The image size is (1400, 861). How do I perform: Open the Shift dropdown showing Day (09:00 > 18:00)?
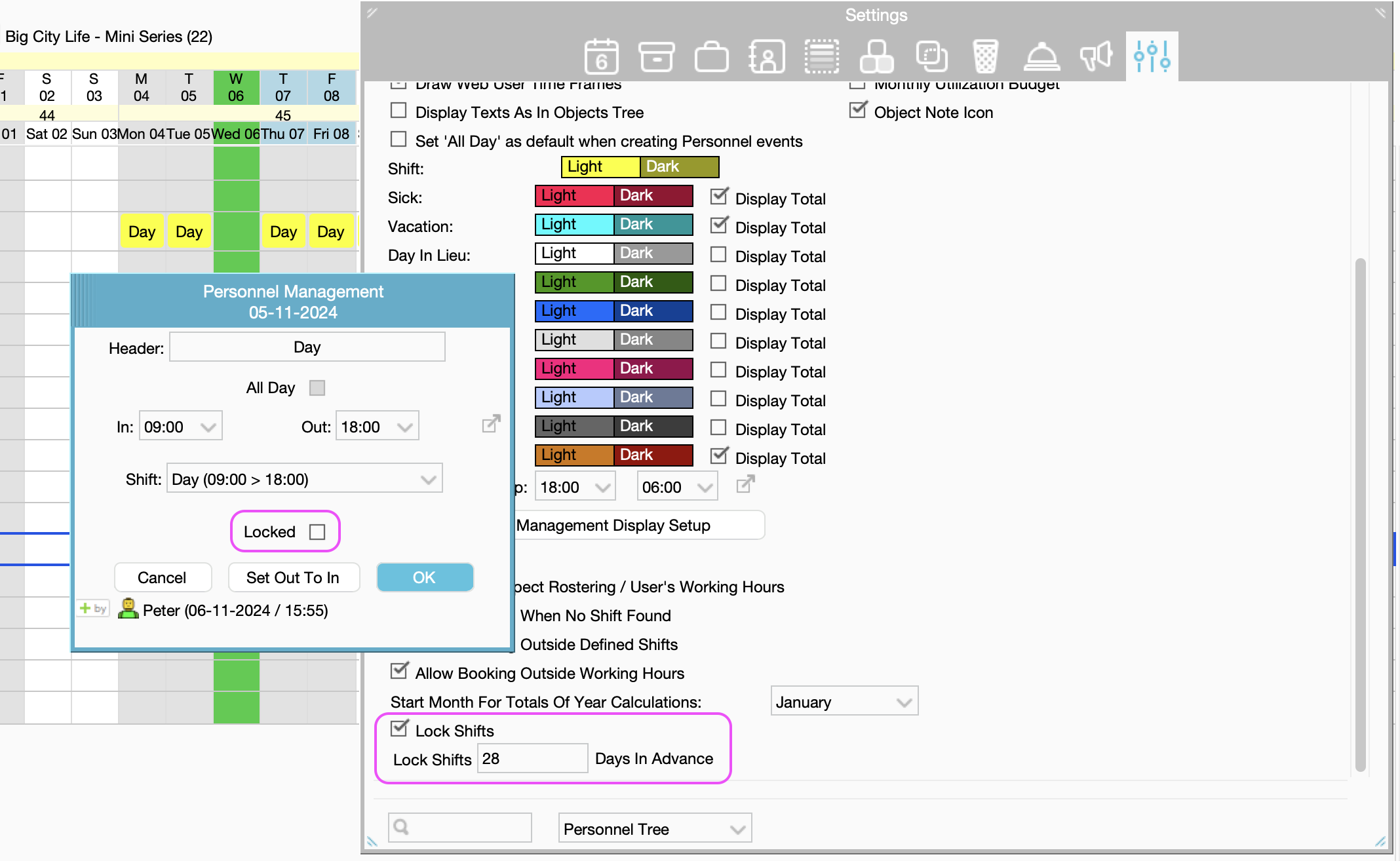click(305, 479)
